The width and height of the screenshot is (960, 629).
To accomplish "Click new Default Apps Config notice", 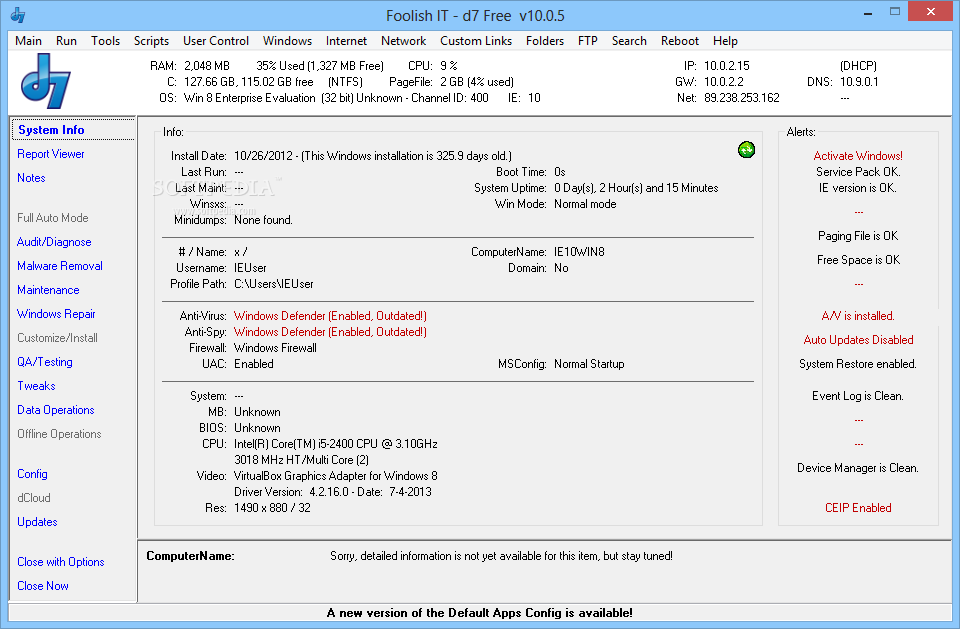I will coord(479,612).
